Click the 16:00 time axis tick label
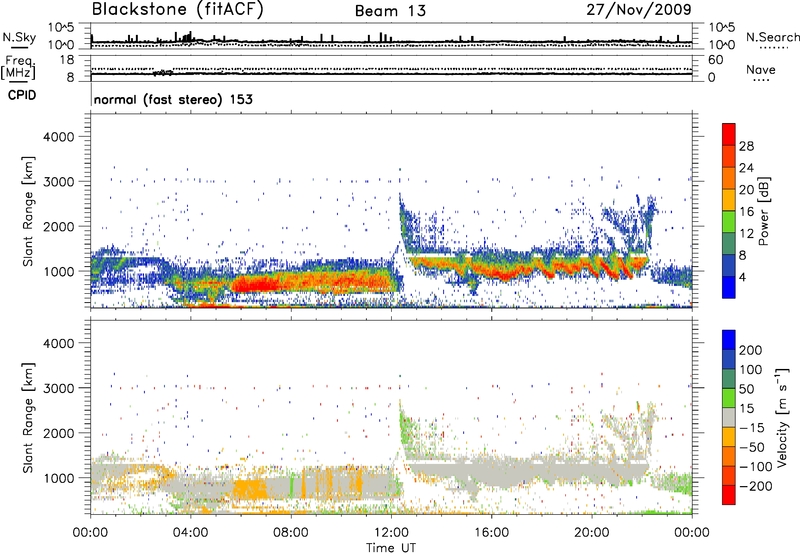The image size is (800, 554). [491, 533]
